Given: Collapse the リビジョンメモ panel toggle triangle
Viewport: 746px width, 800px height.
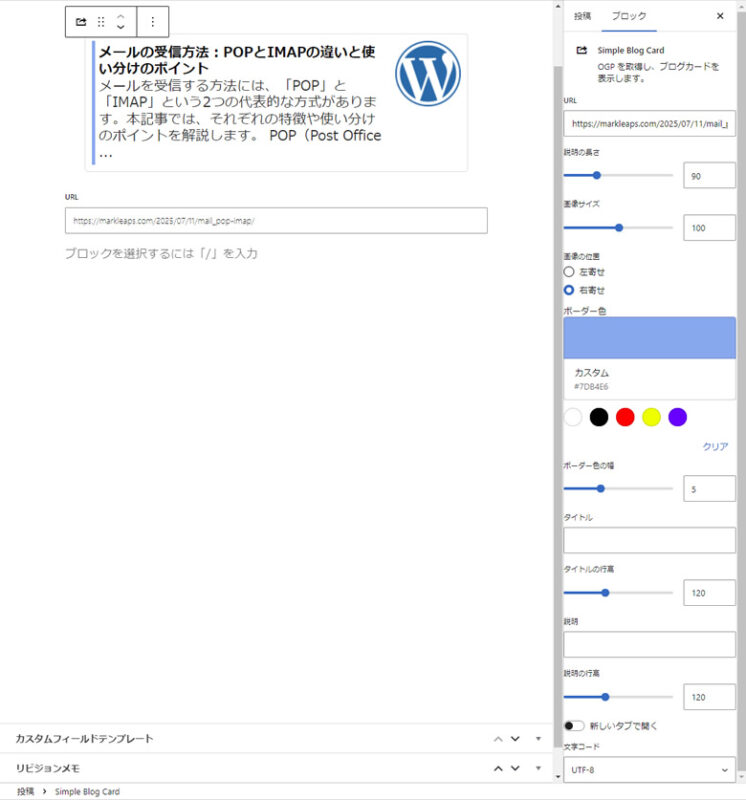Looking at the screenshot, I should pyautogui.click(x=538, y=768).
